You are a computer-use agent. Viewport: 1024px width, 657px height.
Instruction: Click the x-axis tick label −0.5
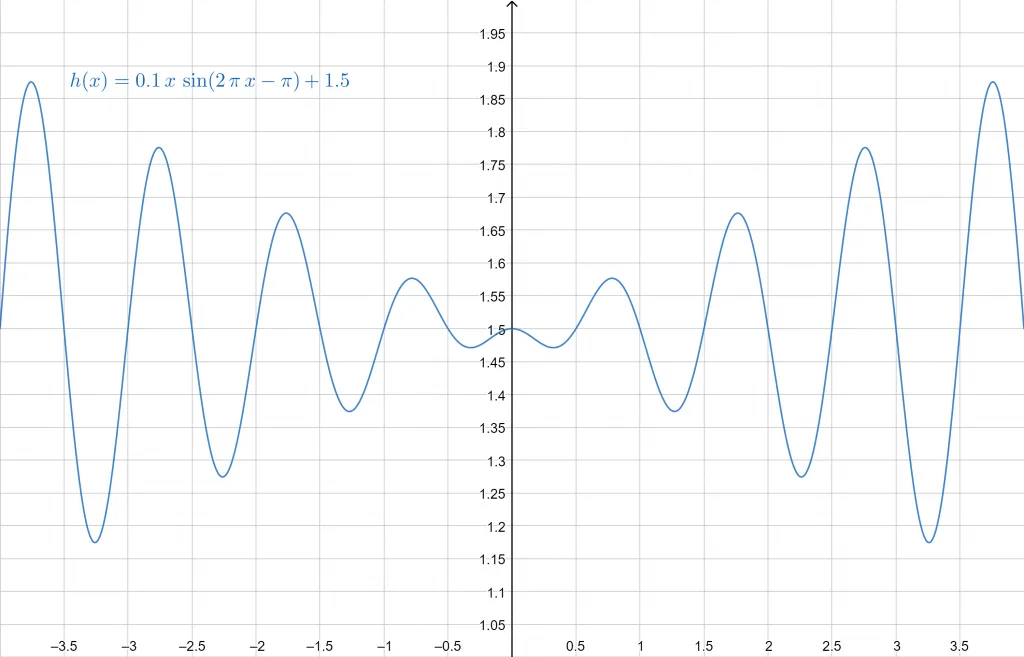click(x=446, y=646)
